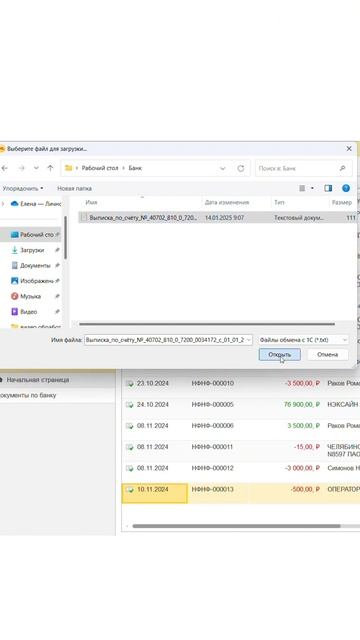Select Документы in sidebar

coord(35,266)
